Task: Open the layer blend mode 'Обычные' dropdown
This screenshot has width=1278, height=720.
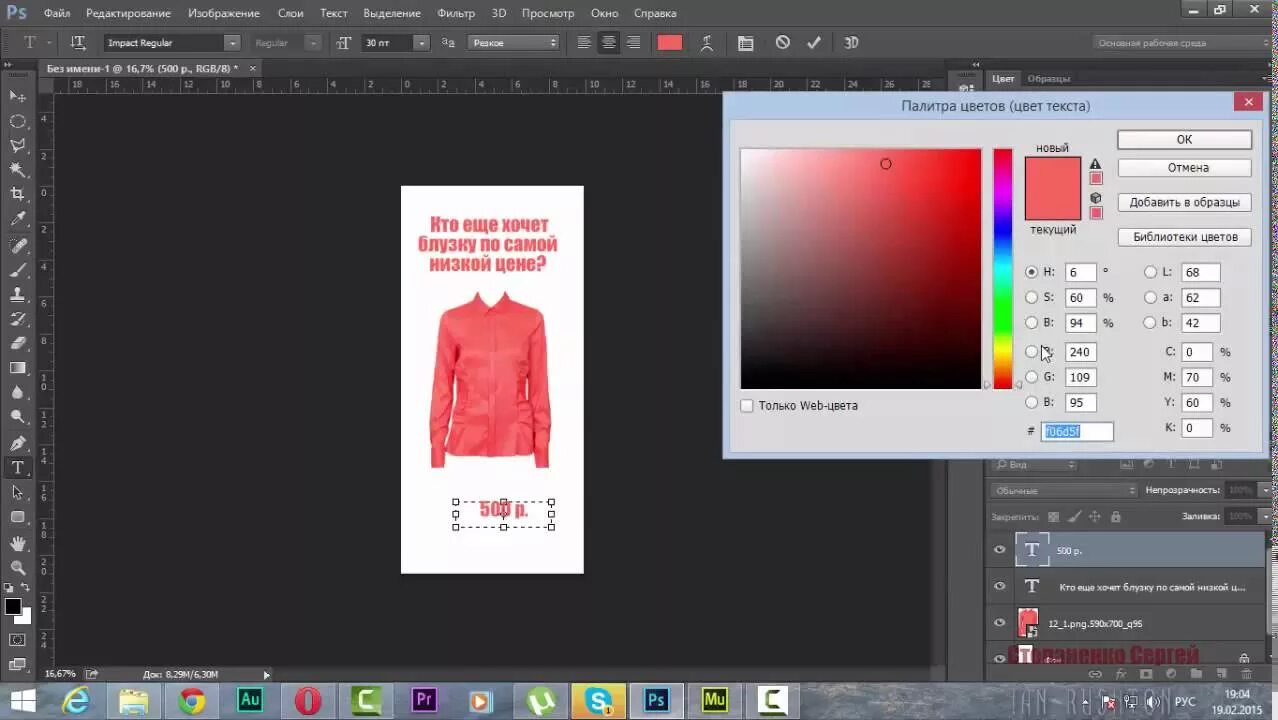Action: click(x=1064, y=491)
